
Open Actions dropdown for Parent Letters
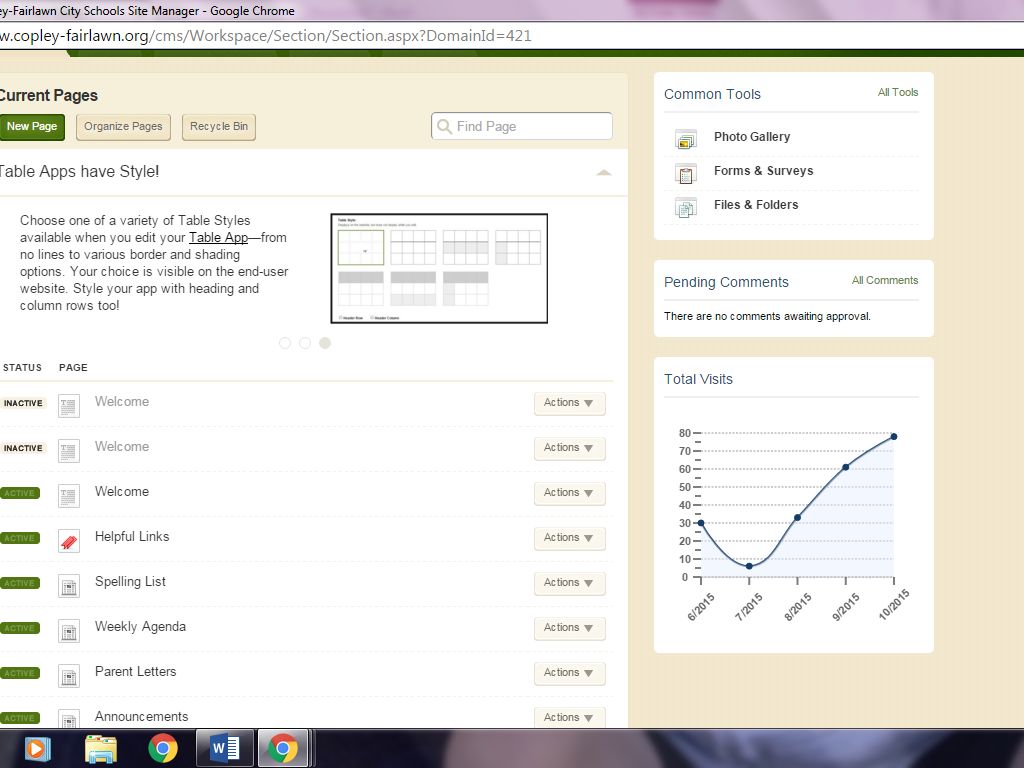[x=569, y=673]
